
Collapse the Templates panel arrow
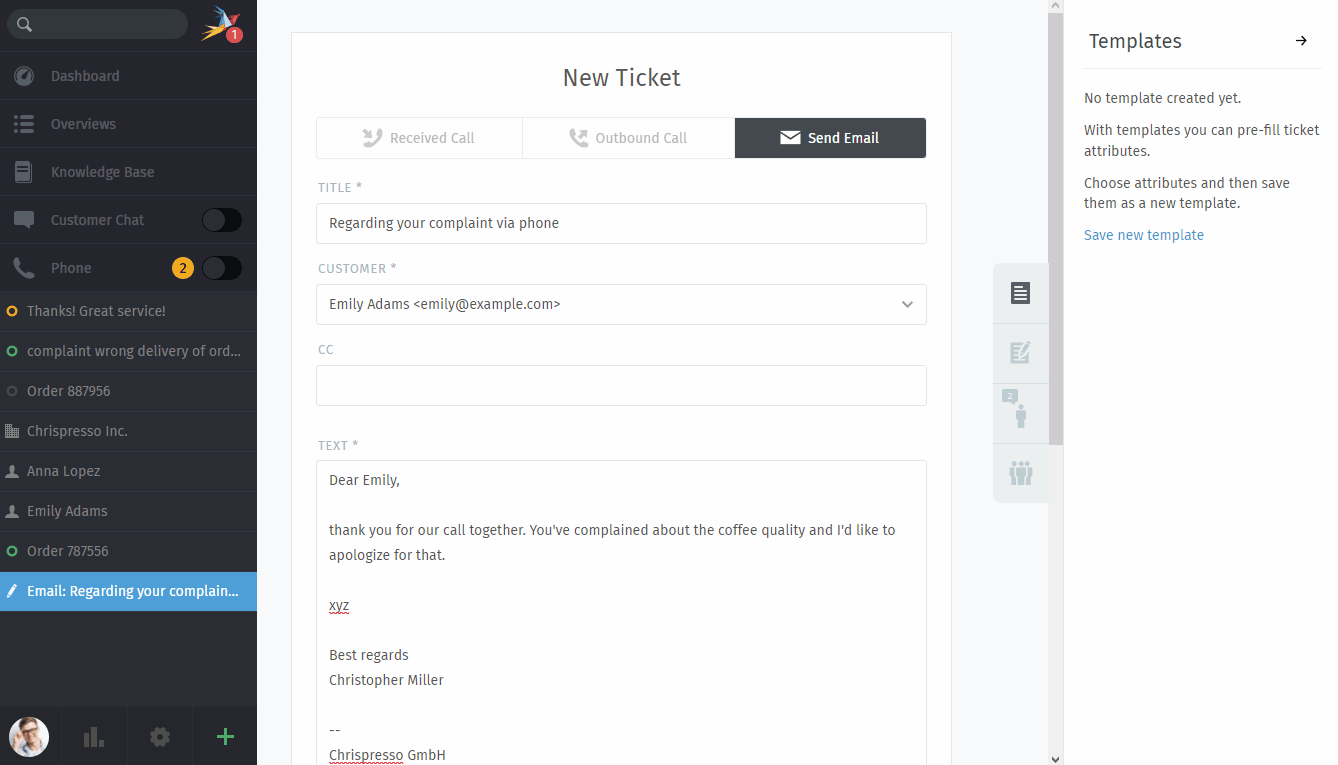1301,41
